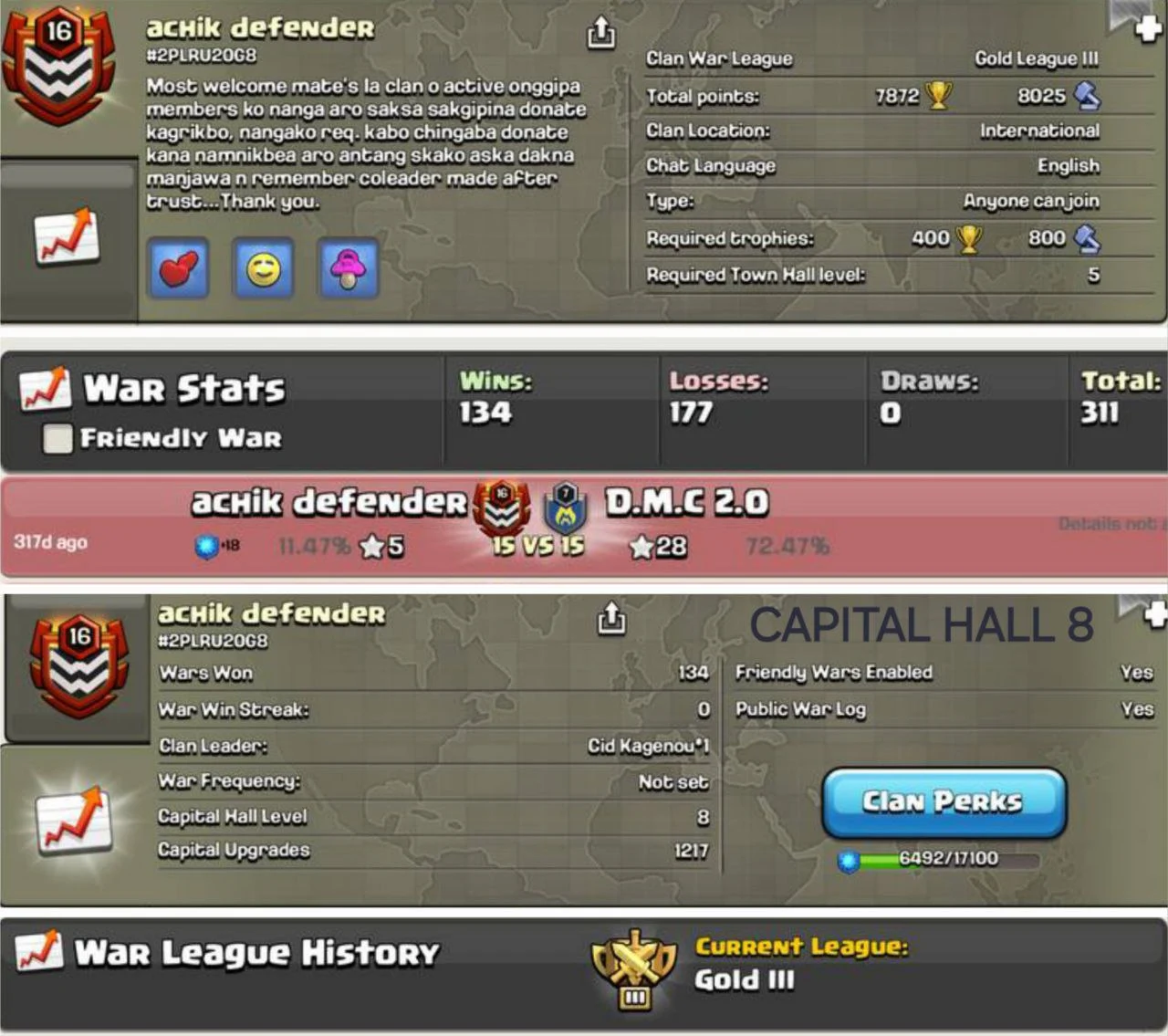Click the lower bookmark plus icon
Viewport: 1168px width, 1036px height.
pyautogui.click(x=1147, y=613)
